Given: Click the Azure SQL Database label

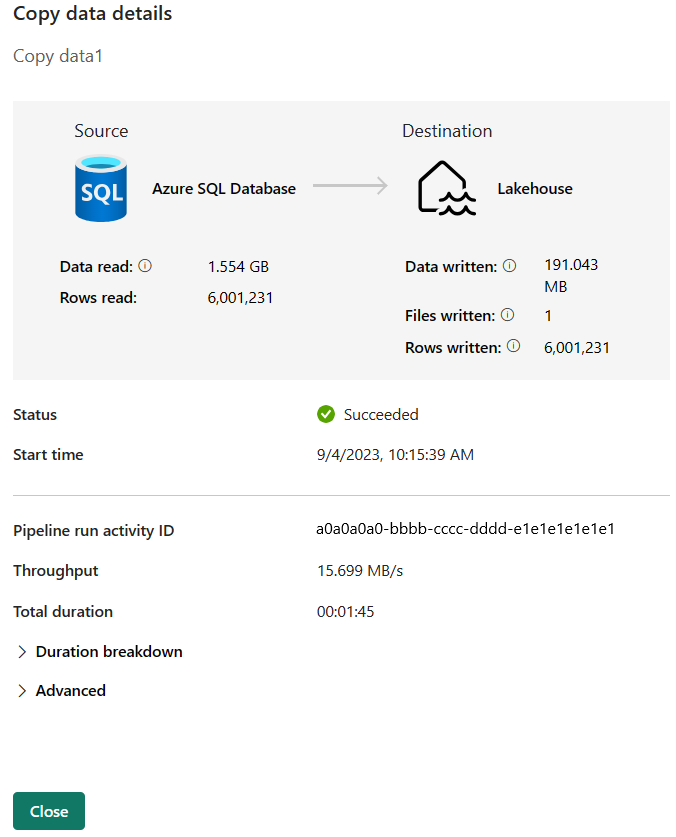Looking at the screenshot, I should coord(224,188).
